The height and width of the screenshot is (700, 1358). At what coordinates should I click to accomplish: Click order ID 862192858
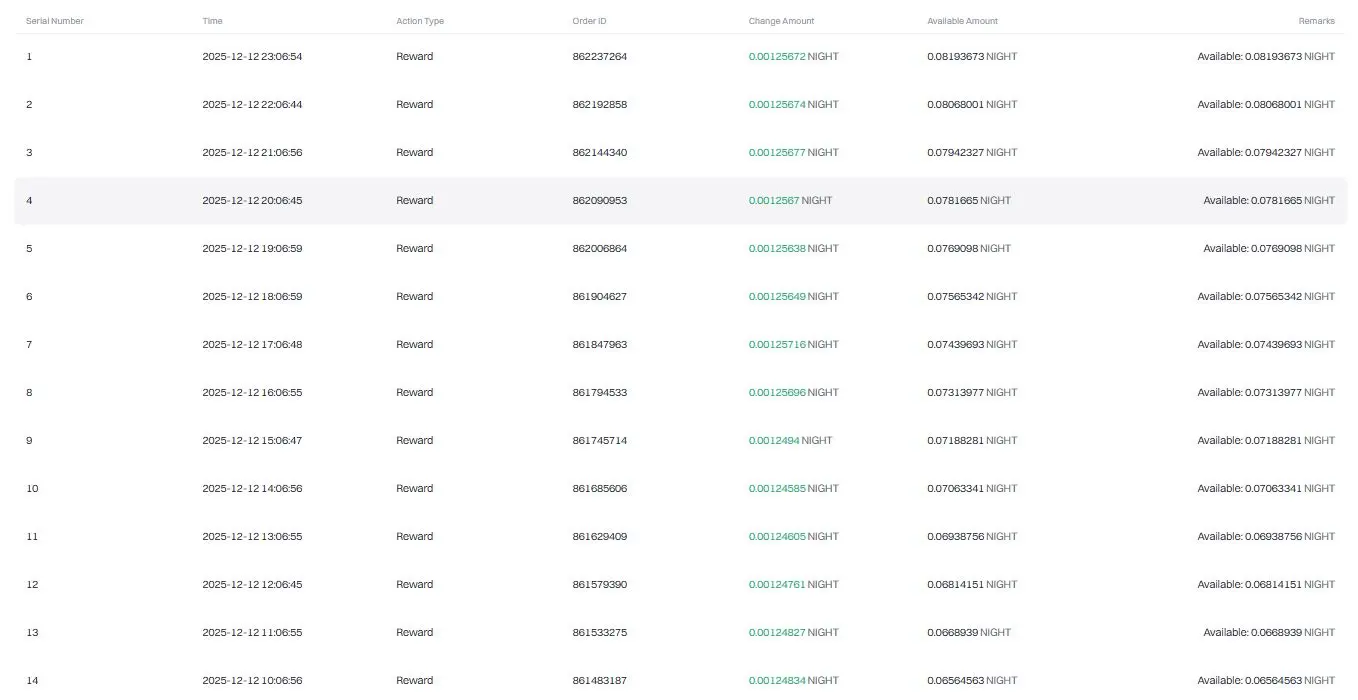point(599,105)
